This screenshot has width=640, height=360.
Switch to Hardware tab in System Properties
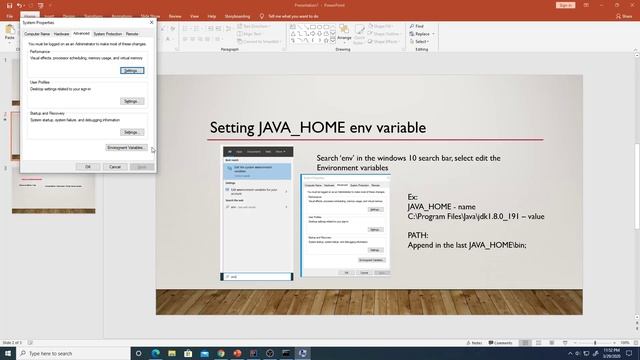(61, 34)
